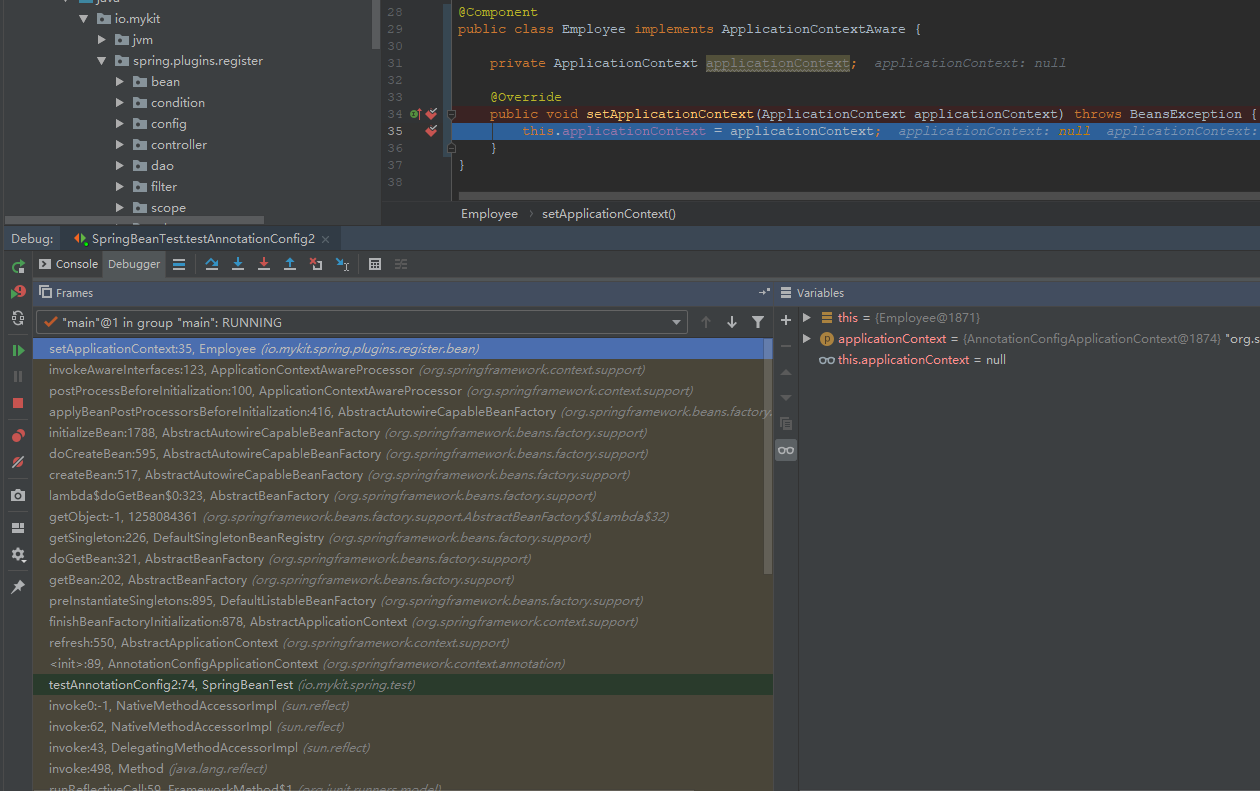Stop debugging with the red square
This screenshot has width=1260, height=791.
pos(18,403)
